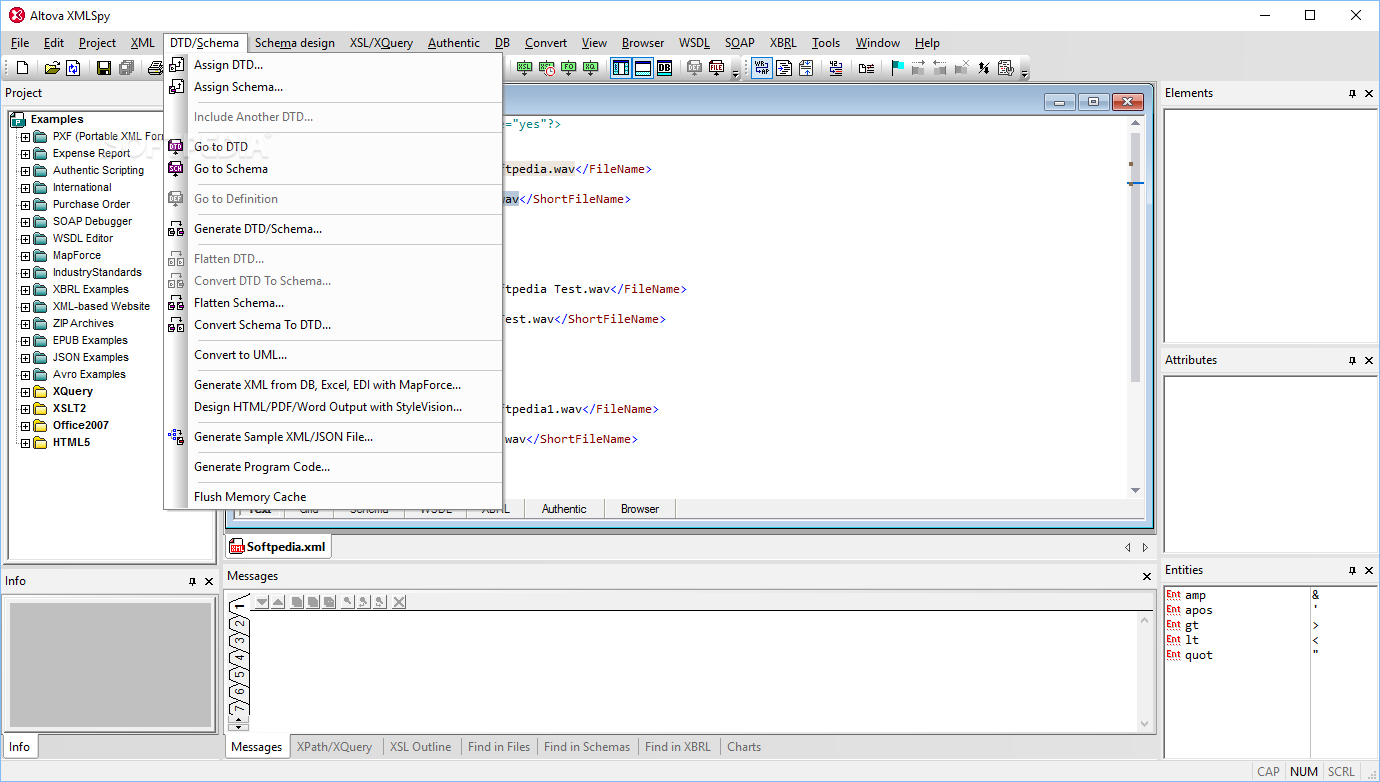Toggle the bottom panel layout button

(643, 68)
